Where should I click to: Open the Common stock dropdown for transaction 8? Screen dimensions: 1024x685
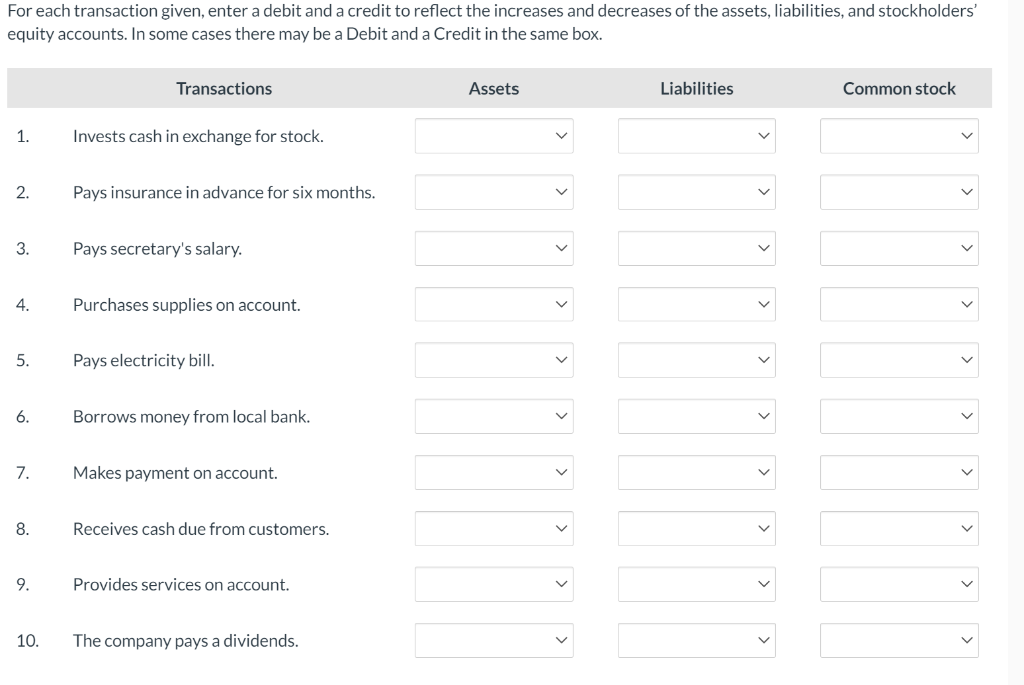coord(898,528)
